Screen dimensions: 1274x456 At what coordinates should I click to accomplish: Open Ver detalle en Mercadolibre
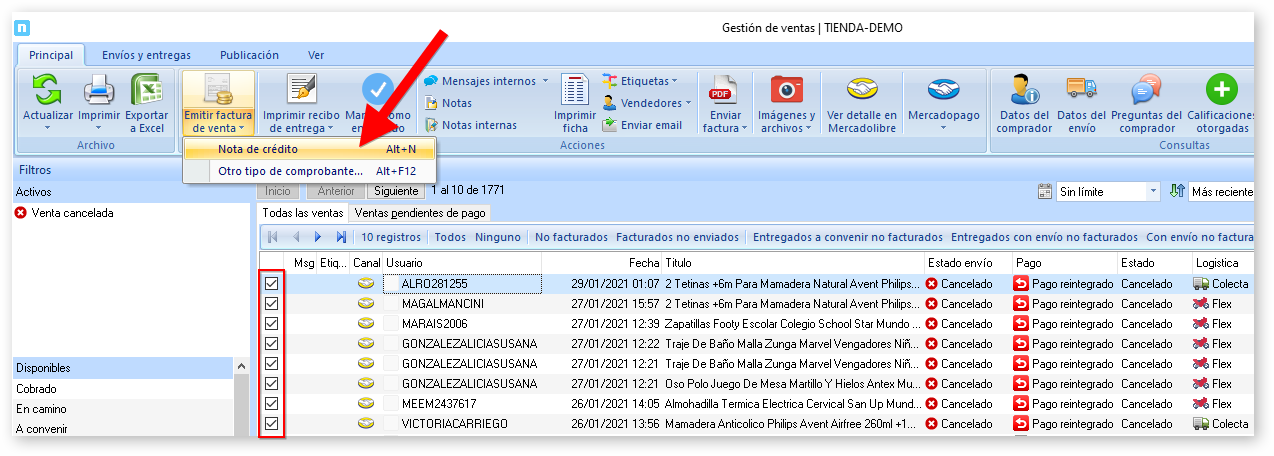pos(861,91)
